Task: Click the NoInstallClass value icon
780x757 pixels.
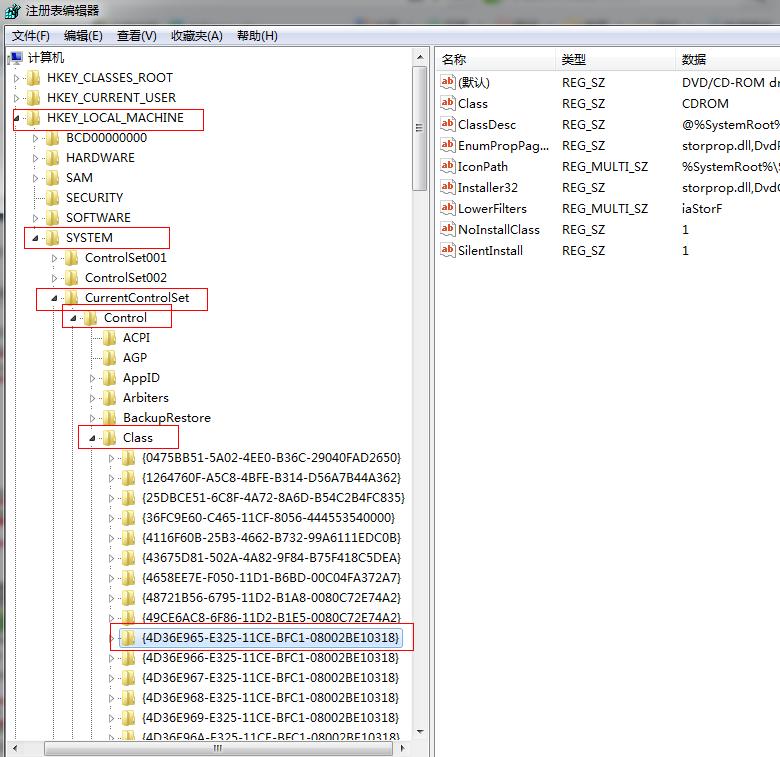Action: coord(448,229)
